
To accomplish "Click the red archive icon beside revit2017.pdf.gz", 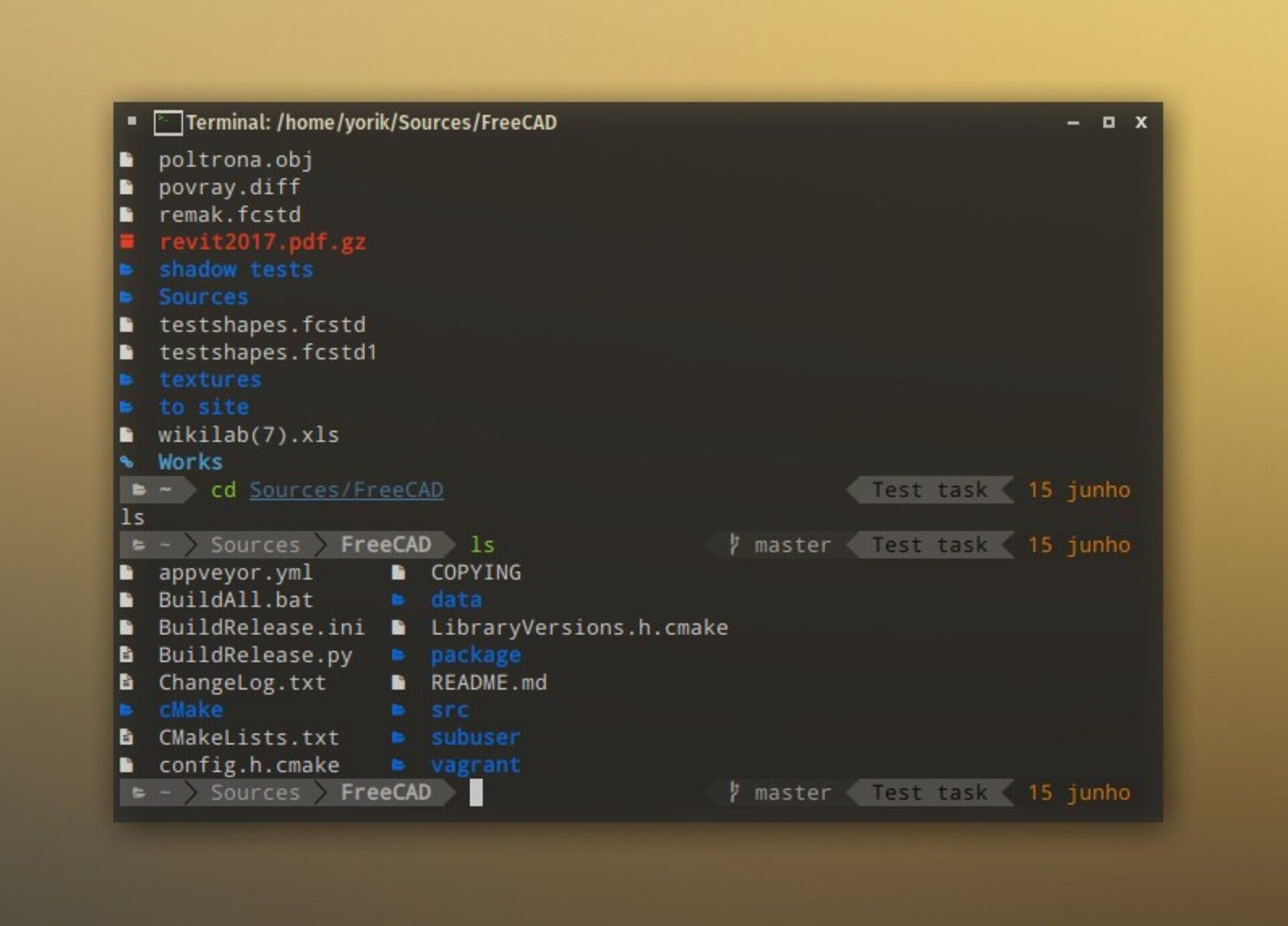I will 127,241.
